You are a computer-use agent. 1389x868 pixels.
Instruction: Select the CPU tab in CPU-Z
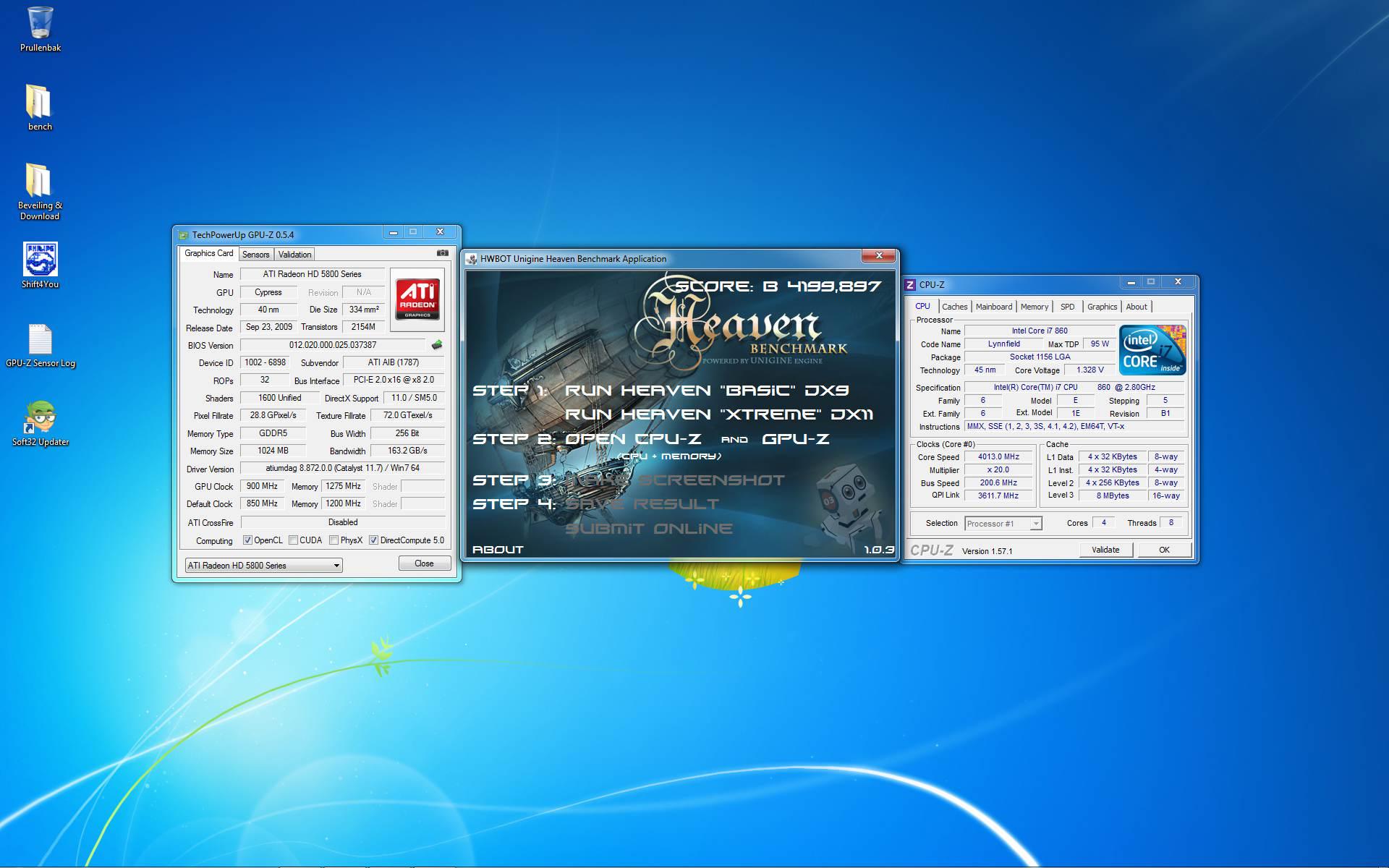click(x=922, y=306)
